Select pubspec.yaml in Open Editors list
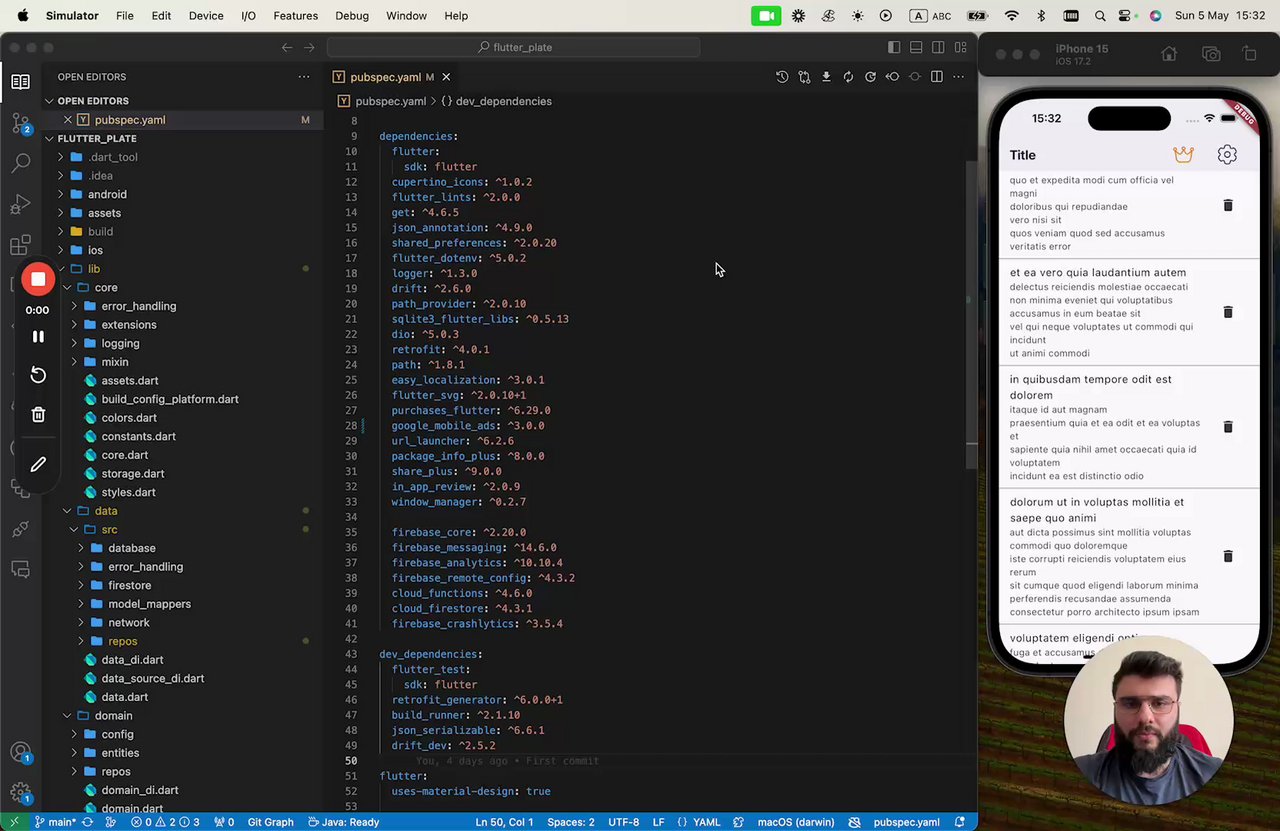The image size is (1280, 831). click(130, 120)
